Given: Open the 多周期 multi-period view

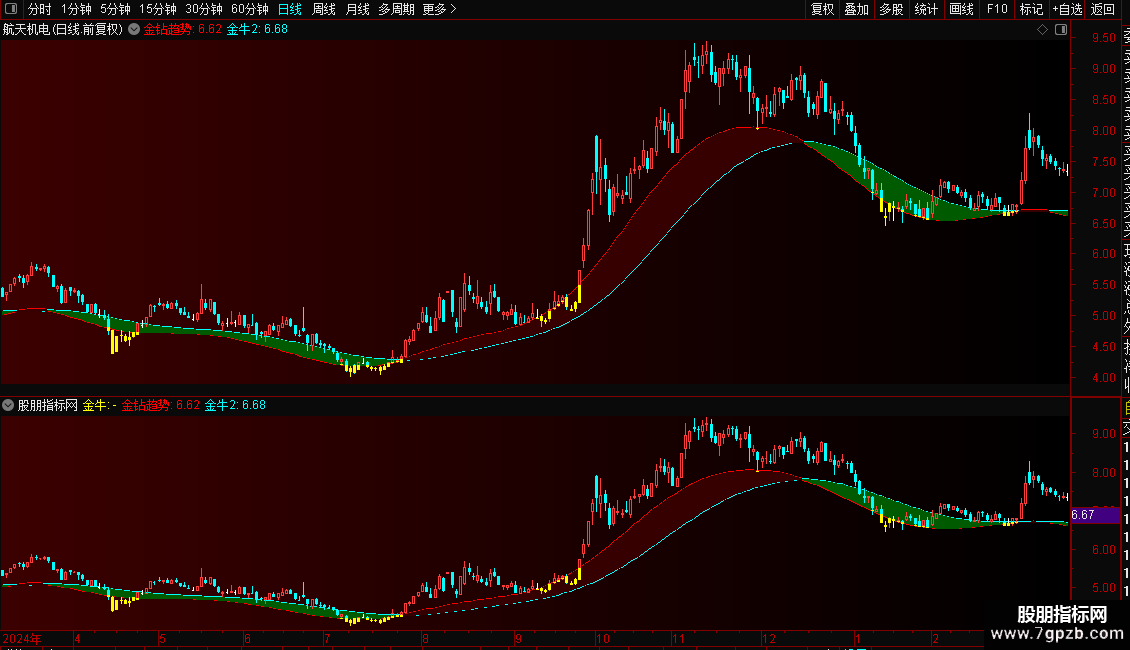Looking at the screenshot, I should click(x=396, y=9).
